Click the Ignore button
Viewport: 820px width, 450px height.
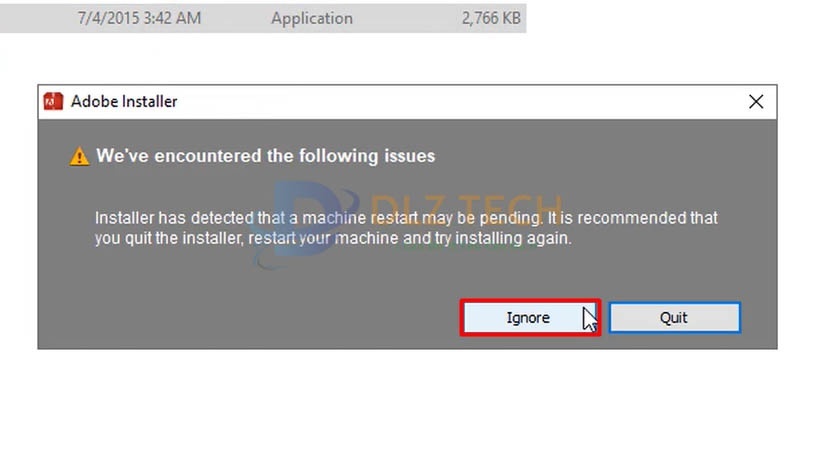point(530,318)
